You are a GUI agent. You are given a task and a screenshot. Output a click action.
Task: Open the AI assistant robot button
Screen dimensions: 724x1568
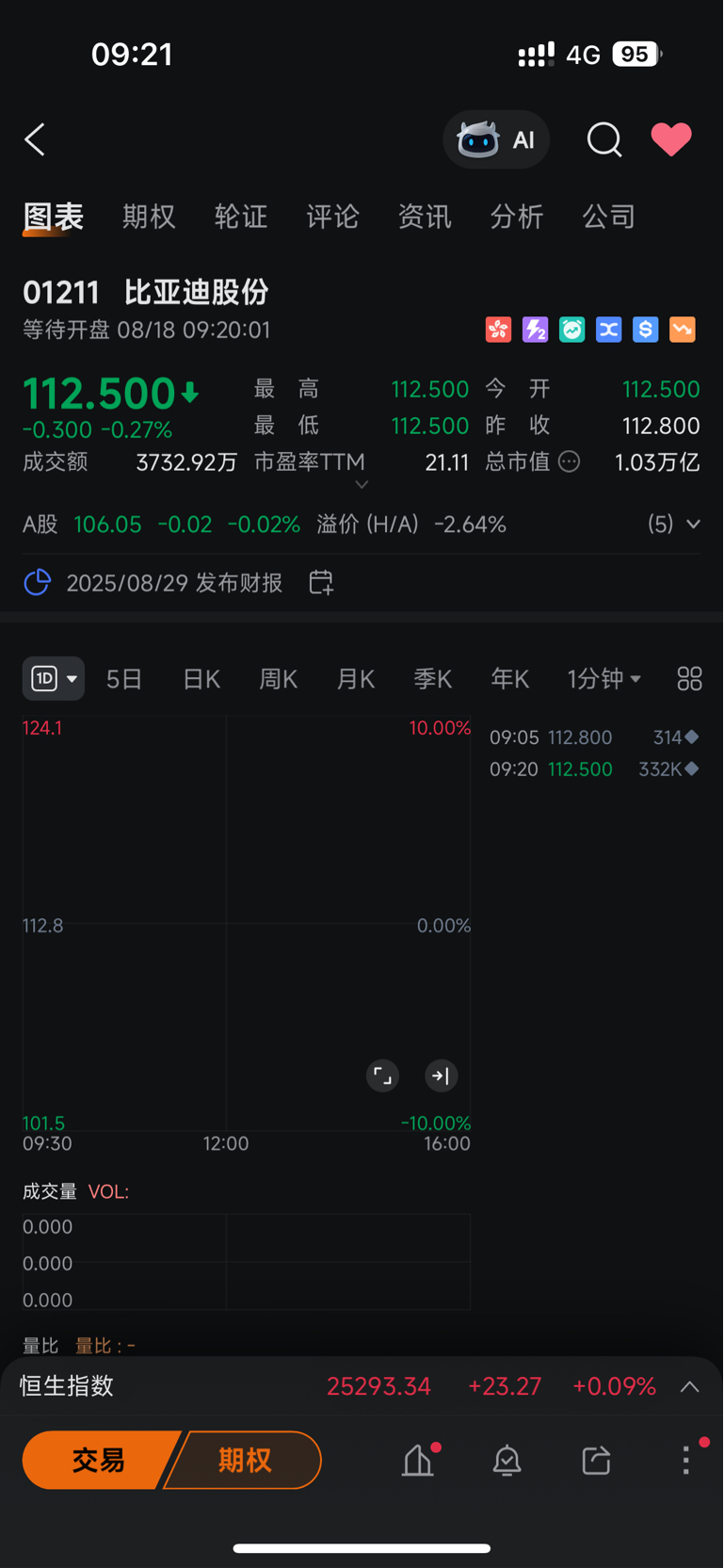[x=496, y=139]
